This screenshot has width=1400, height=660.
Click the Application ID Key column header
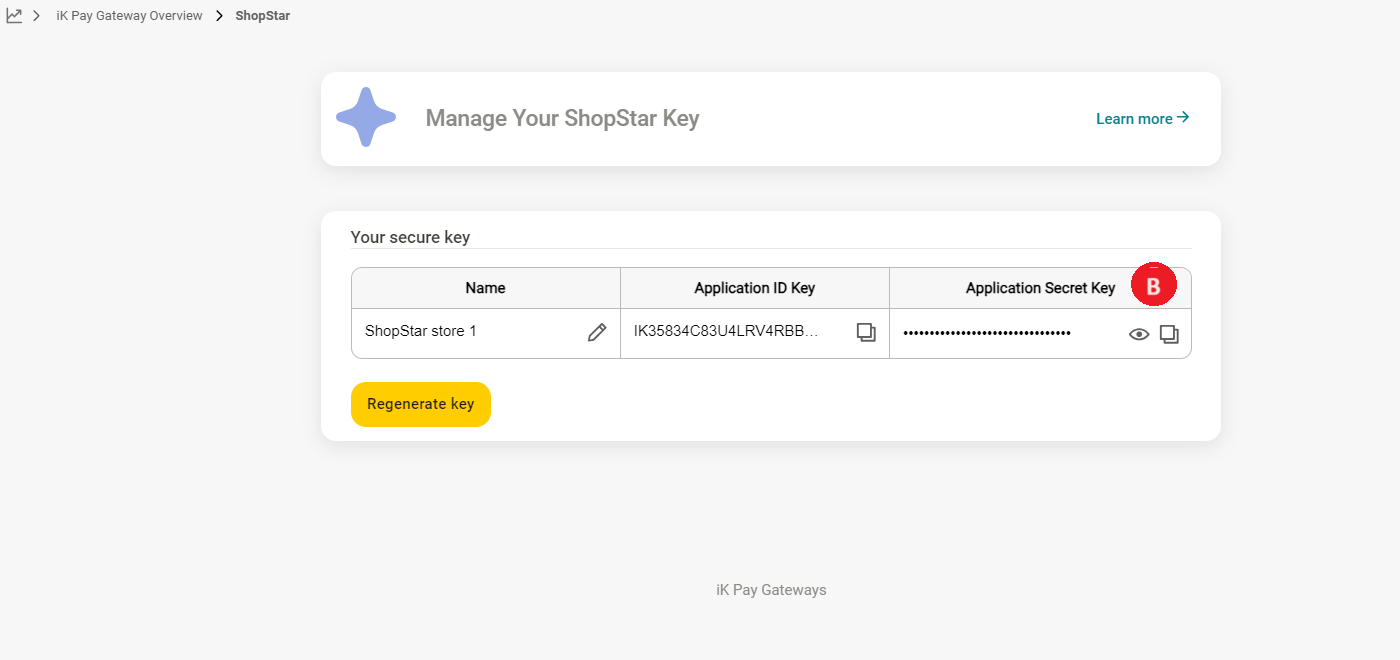click(754, 288)
